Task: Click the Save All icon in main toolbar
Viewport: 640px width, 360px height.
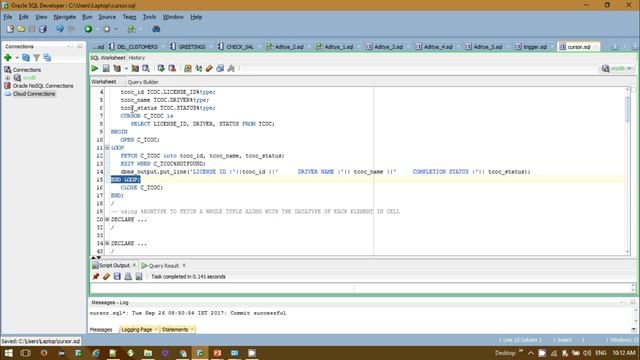Action: pos(43,29)
